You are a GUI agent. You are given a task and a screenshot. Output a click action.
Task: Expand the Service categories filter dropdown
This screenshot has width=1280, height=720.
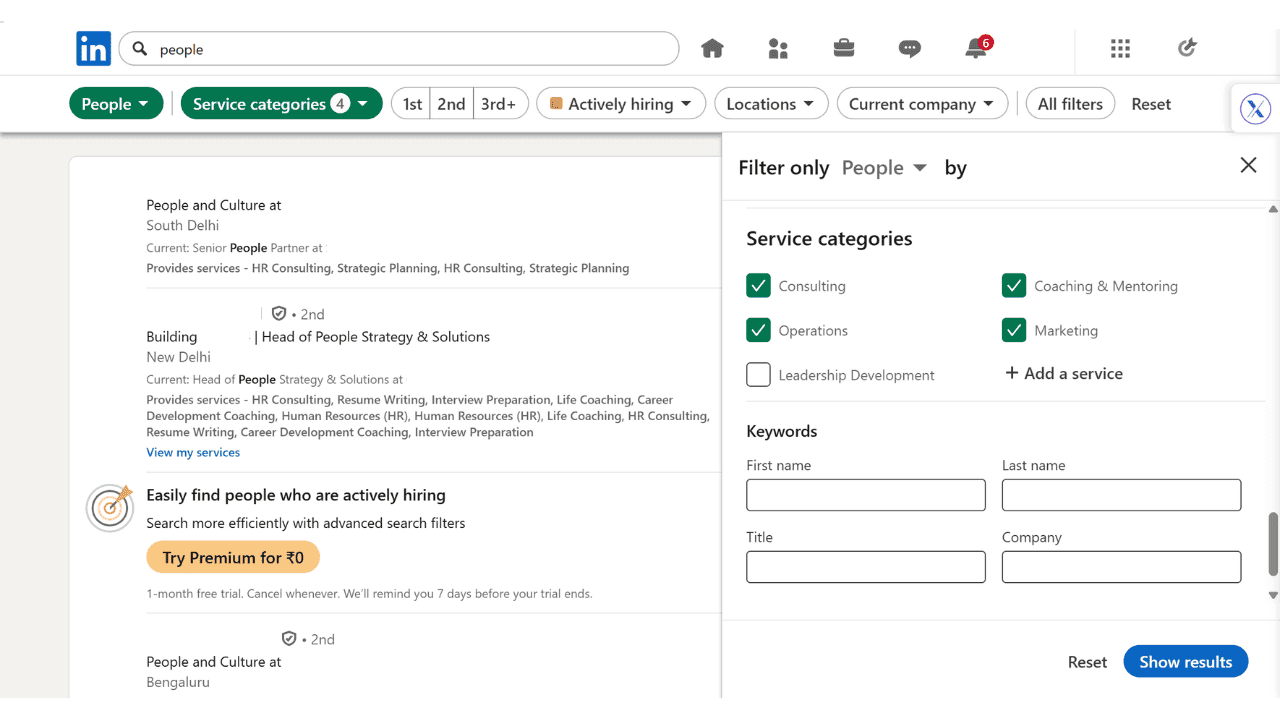tap(281, 104)
